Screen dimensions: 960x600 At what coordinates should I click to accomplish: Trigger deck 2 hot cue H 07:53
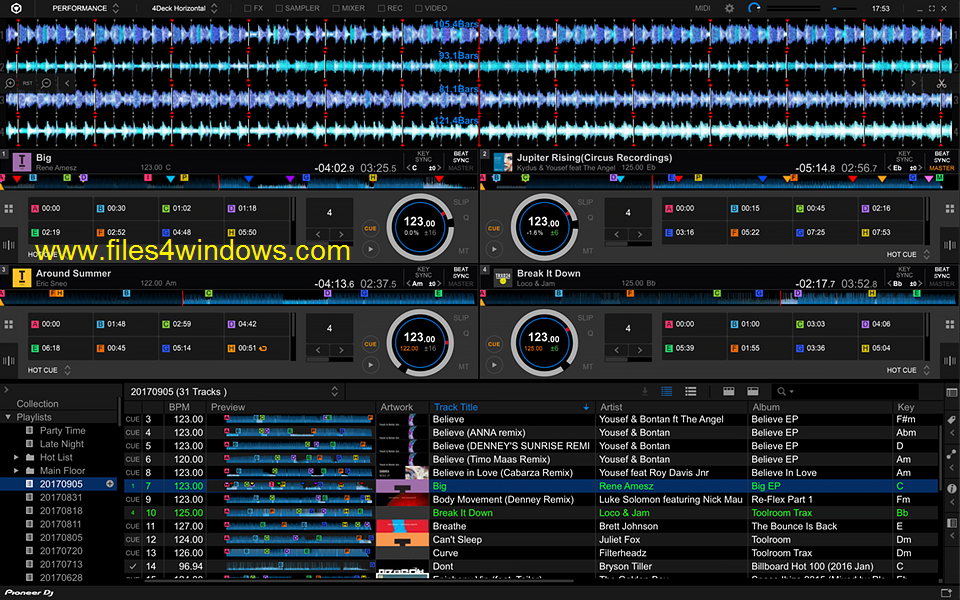(x=891, y=233)
